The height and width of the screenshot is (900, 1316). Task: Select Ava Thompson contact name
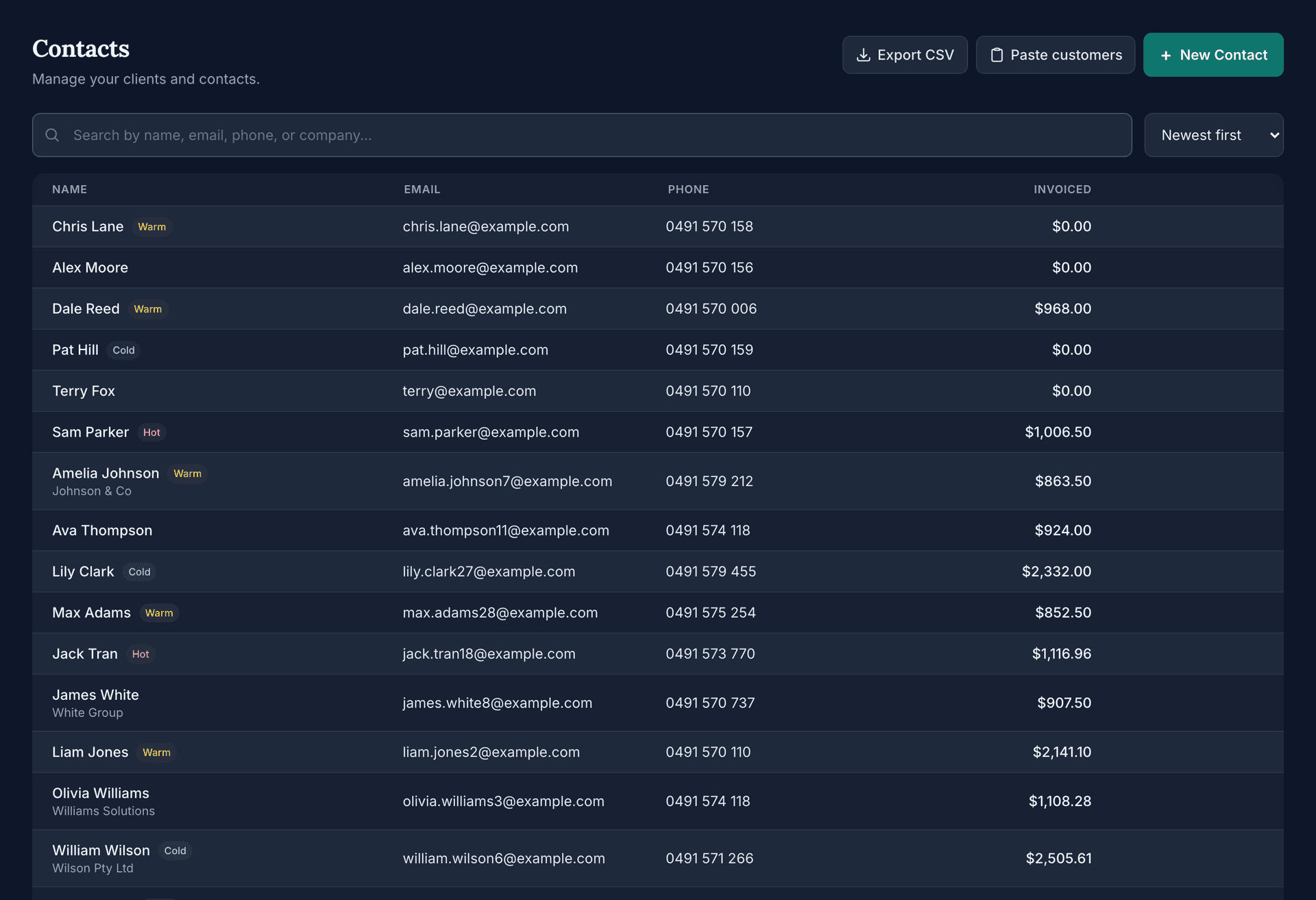click(102, 531)
